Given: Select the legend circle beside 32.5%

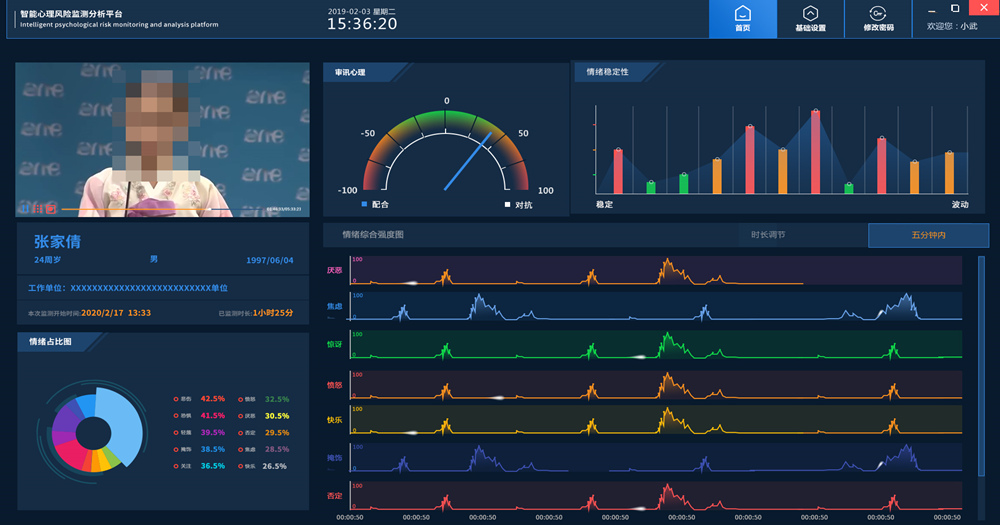Looking at the screenshot, I should 240,399.
